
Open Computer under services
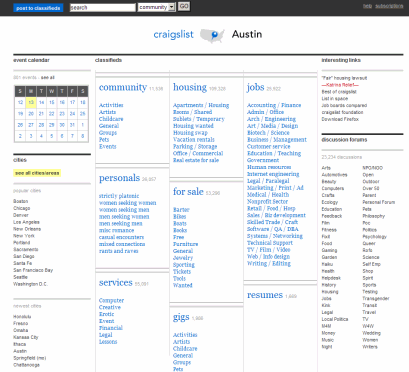click(x=111, y=301)
